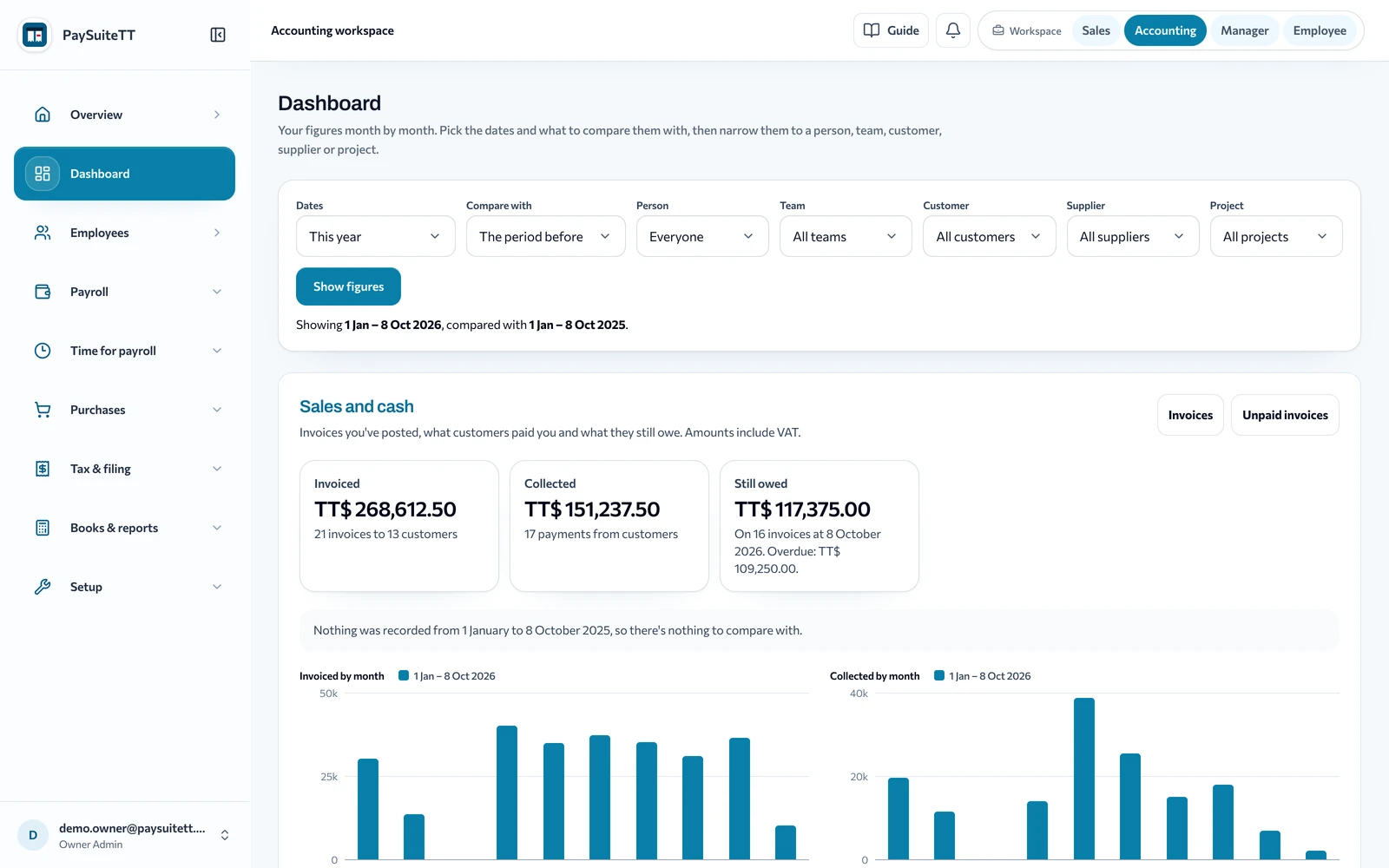Expand the Purchases menu chevron

click(217, 410)
